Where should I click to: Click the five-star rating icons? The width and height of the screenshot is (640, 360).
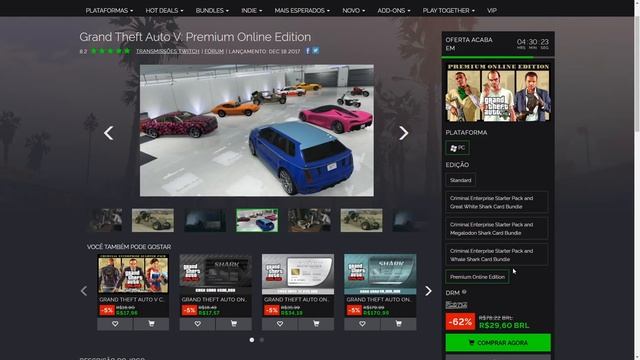pyautogui.click(x=110, y=51)
